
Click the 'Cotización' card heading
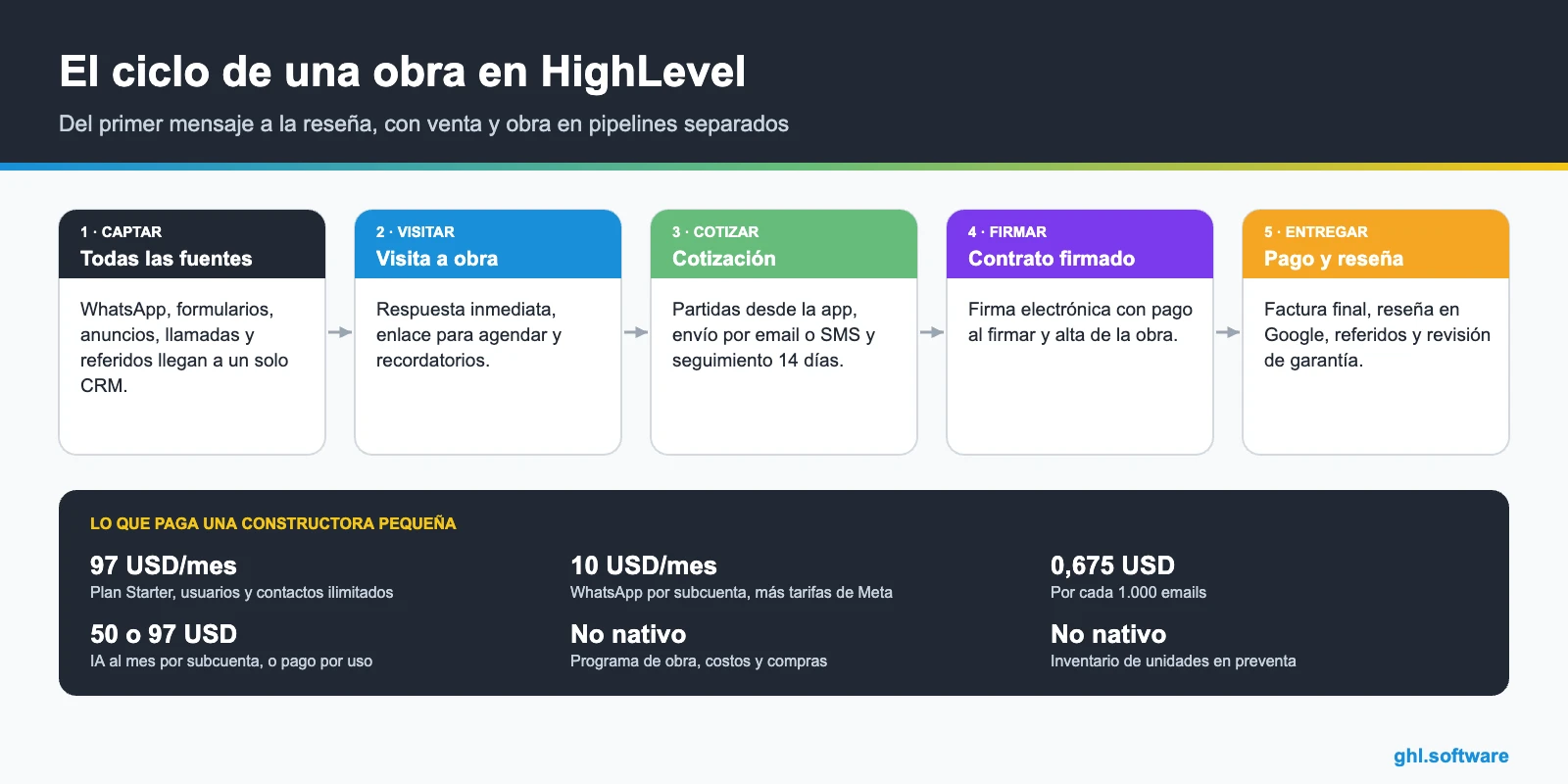click(x=723, y=259)
